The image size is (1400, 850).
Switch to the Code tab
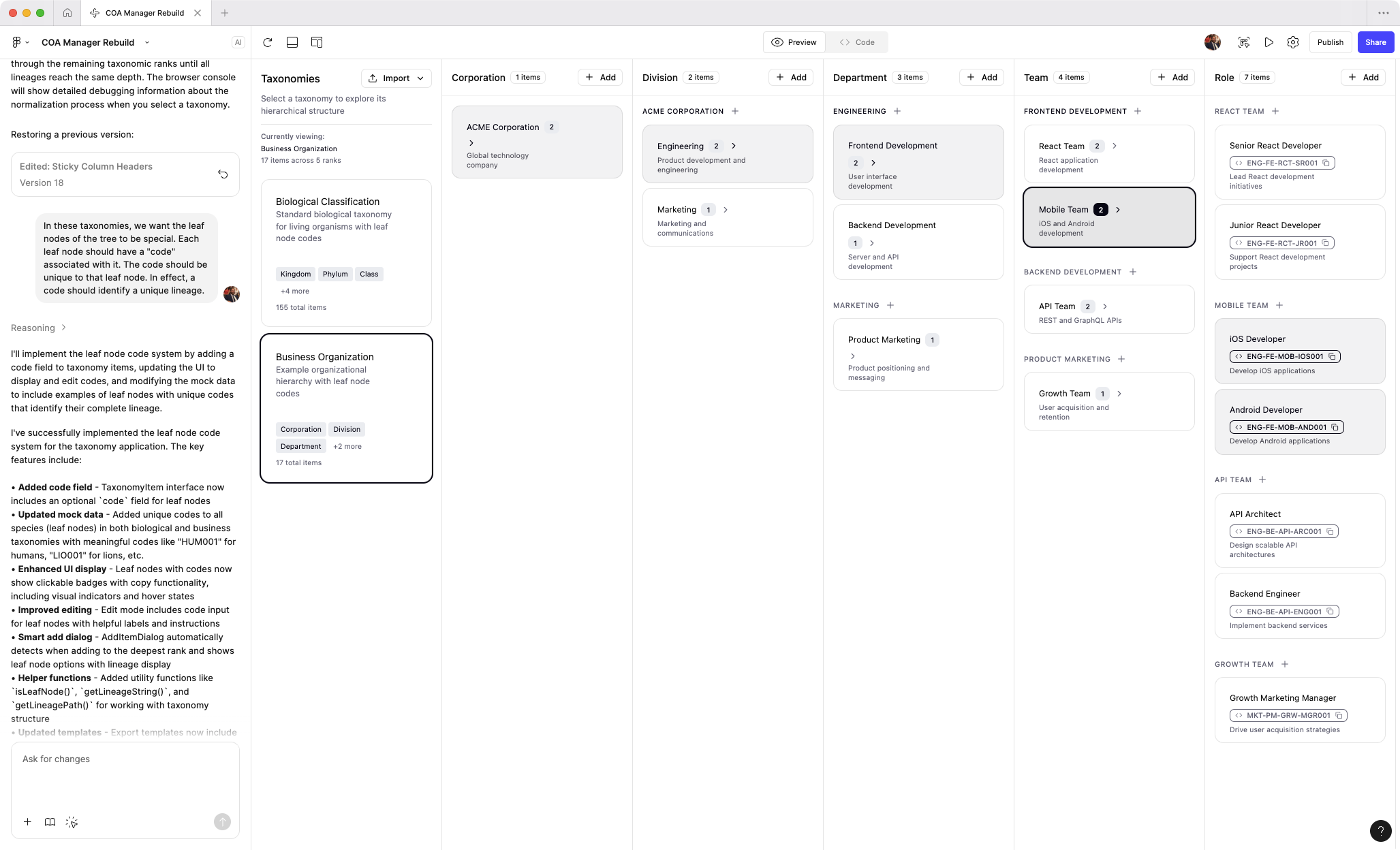click(857, 42)
